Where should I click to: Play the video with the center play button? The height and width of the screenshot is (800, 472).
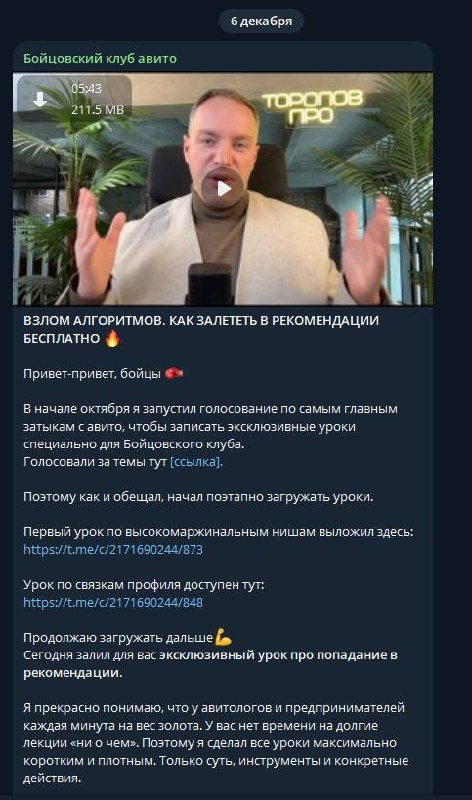coord(223,189)
